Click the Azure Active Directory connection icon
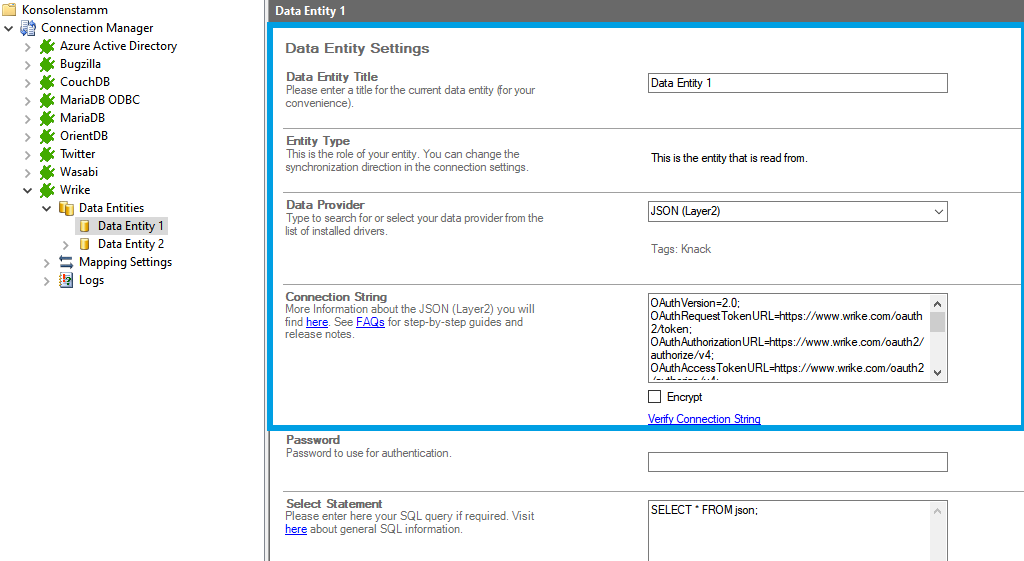 point(47,46)
